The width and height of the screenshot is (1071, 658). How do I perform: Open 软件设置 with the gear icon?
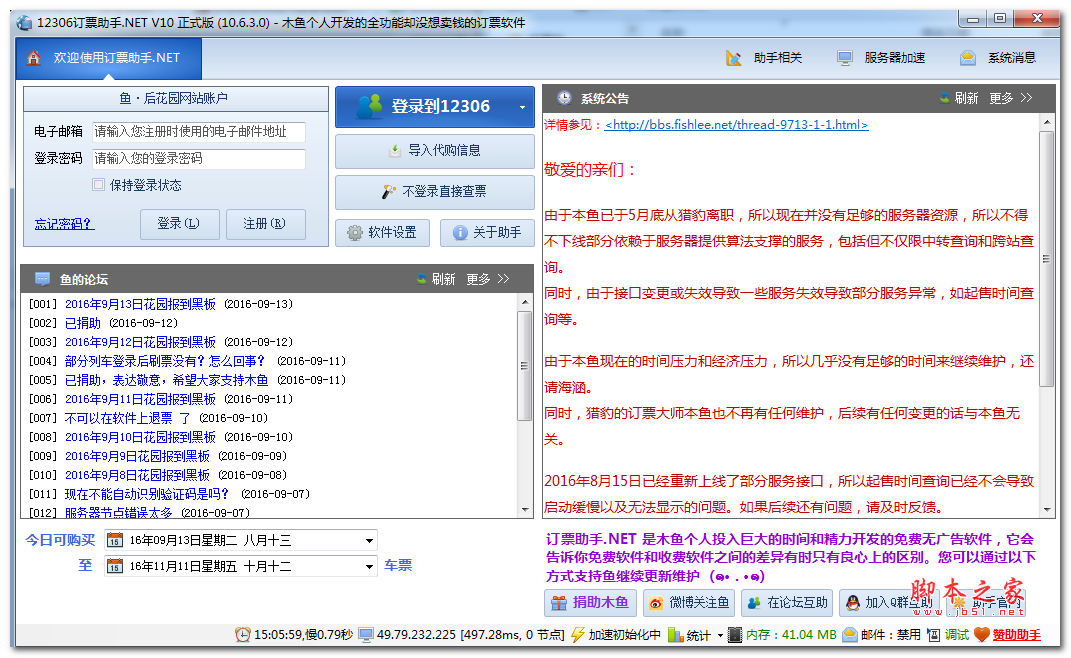coord(382,233)
